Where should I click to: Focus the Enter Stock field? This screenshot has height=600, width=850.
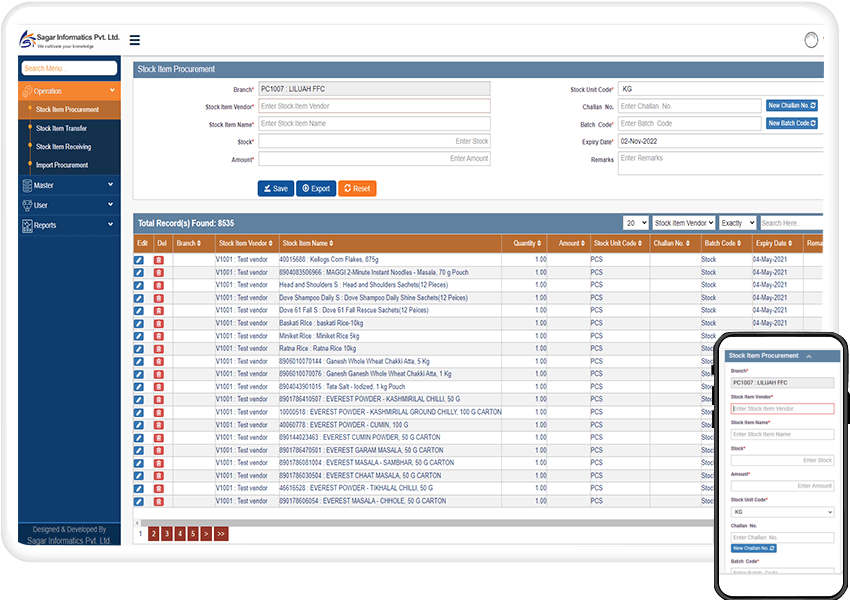point(375,141)
